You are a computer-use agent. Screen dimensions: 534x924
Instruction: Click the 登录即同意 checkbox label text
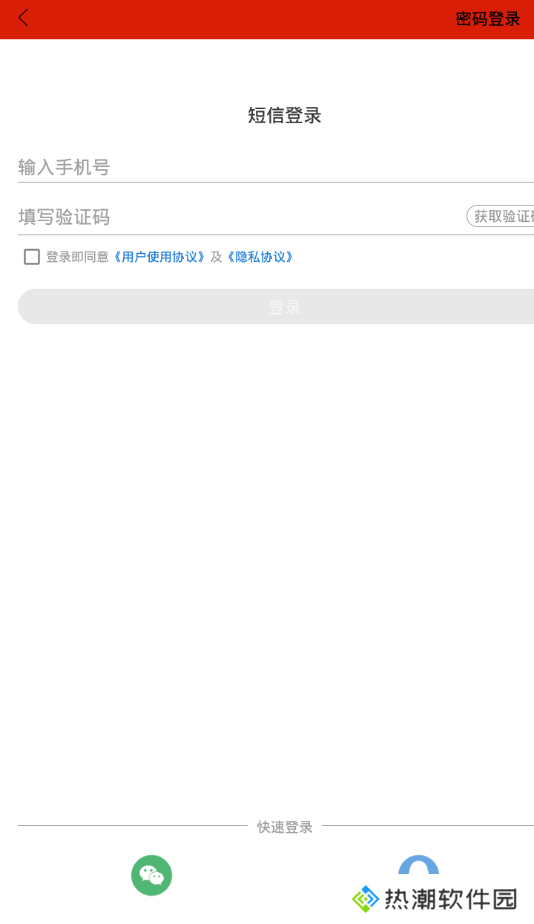pyautogui.click(x=77, y=257)
